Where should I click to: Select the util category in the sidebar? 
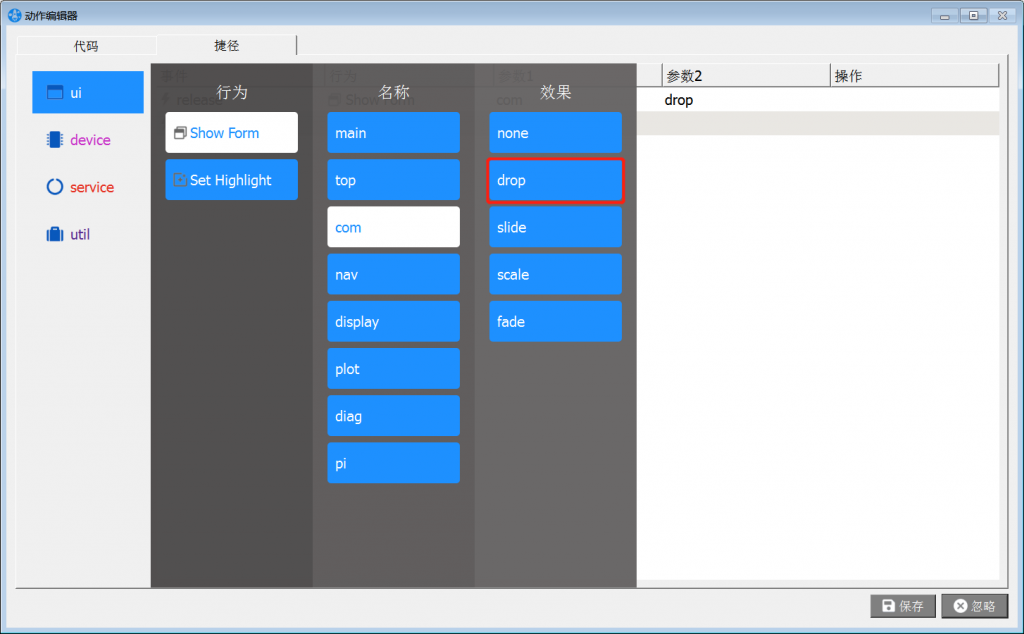(x=88, y=234)
